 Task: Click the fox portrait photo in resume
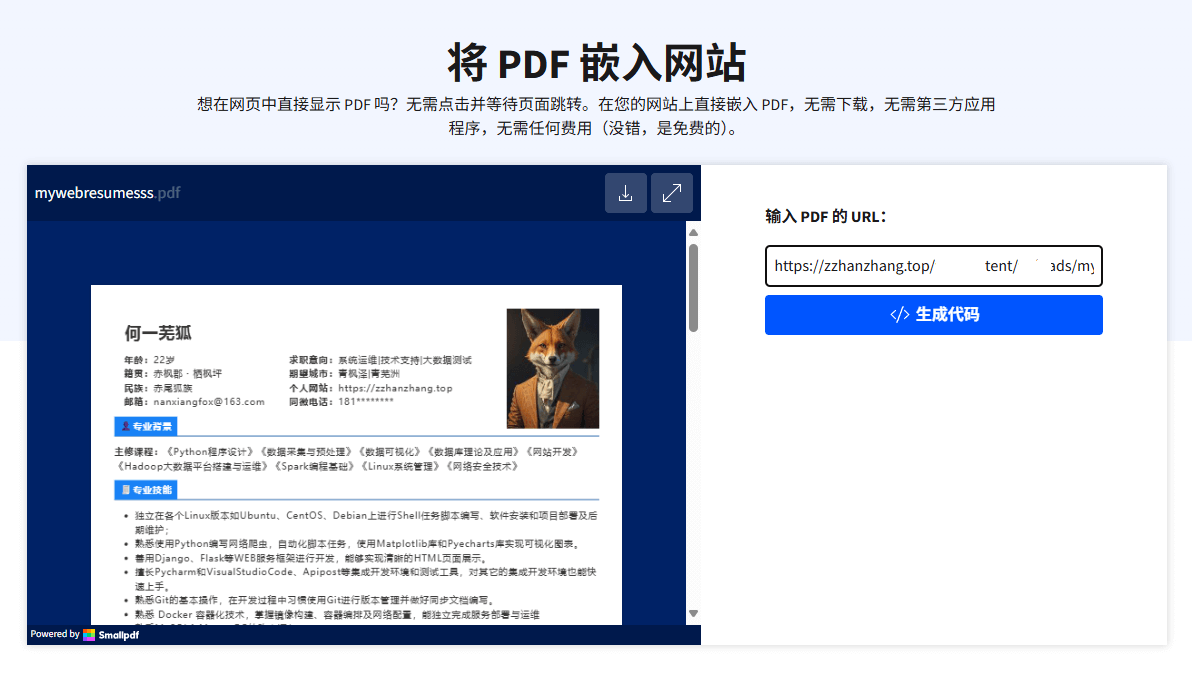[552, 367]
